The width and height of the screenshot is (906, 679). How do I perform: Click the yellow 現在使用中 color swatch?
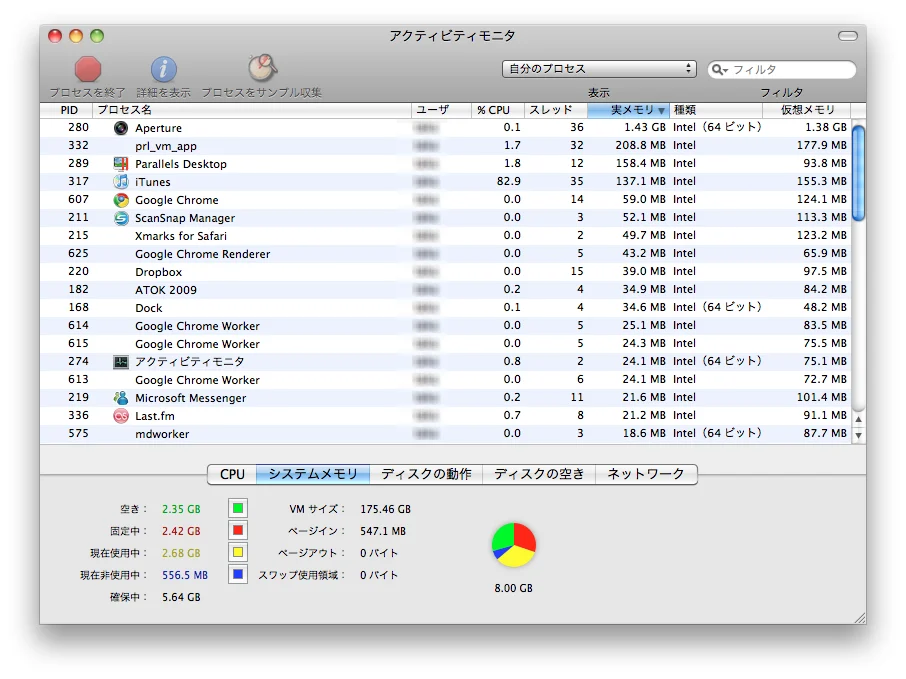pos(237,552)
